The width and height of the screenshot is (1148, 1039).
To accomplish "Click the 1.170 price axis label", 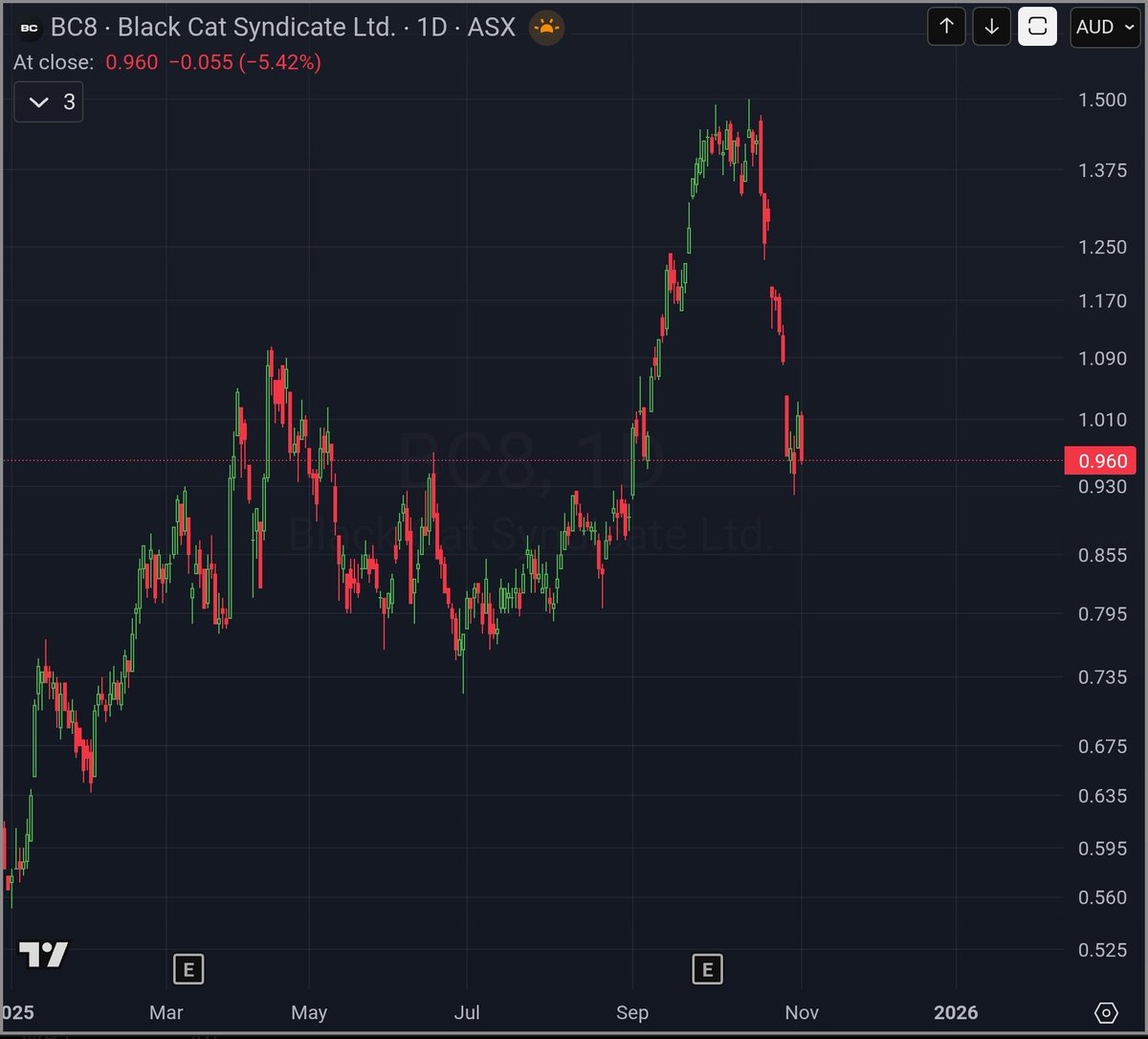I will [x=1102, y=300].
